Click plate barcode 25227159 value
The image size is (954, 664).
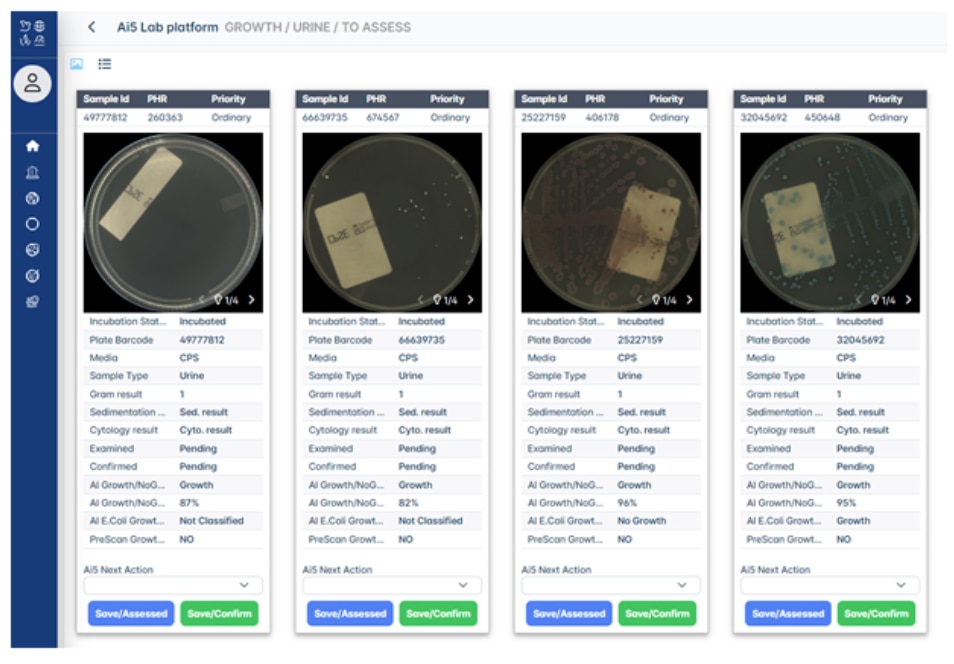[640, 340]
